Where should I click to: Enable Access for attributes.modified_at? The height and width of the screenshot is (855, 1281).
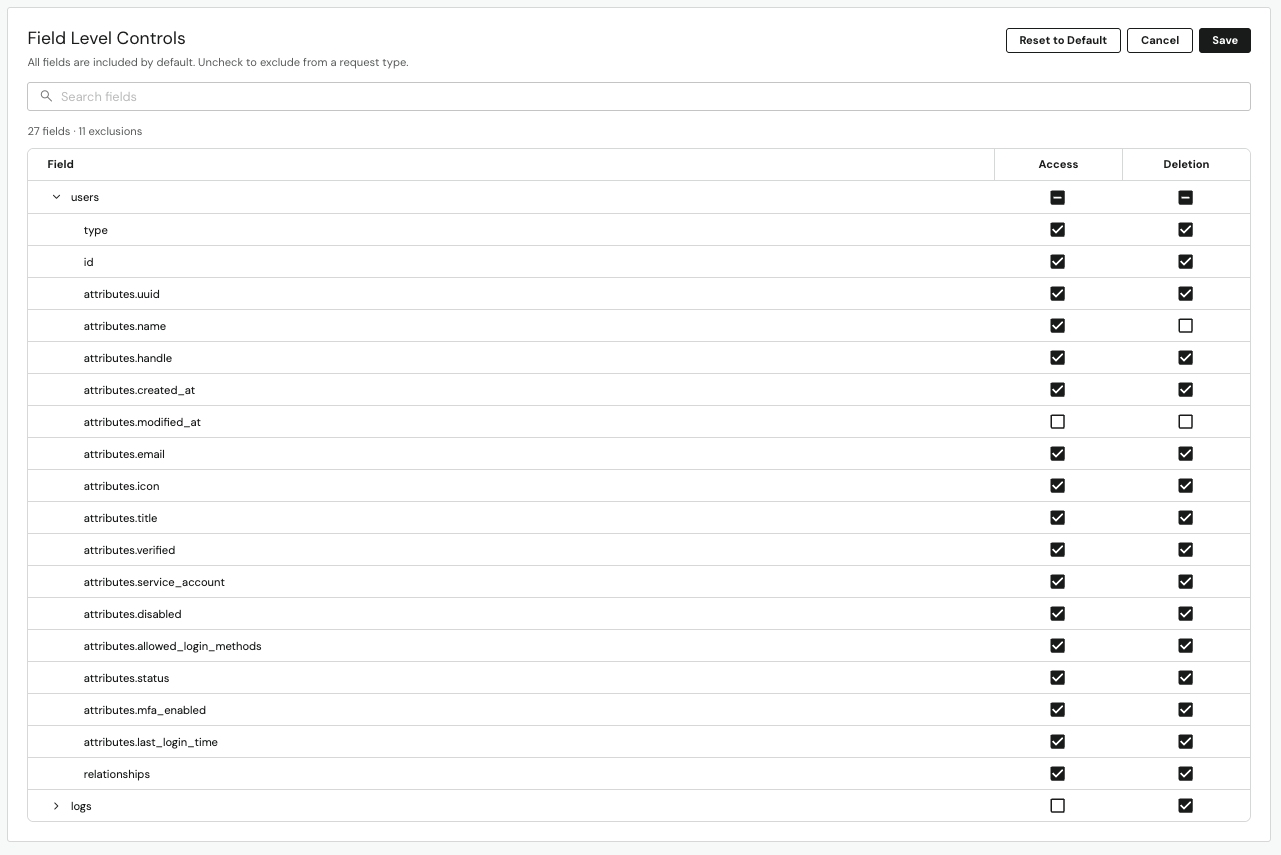(x=1058, y=422)
